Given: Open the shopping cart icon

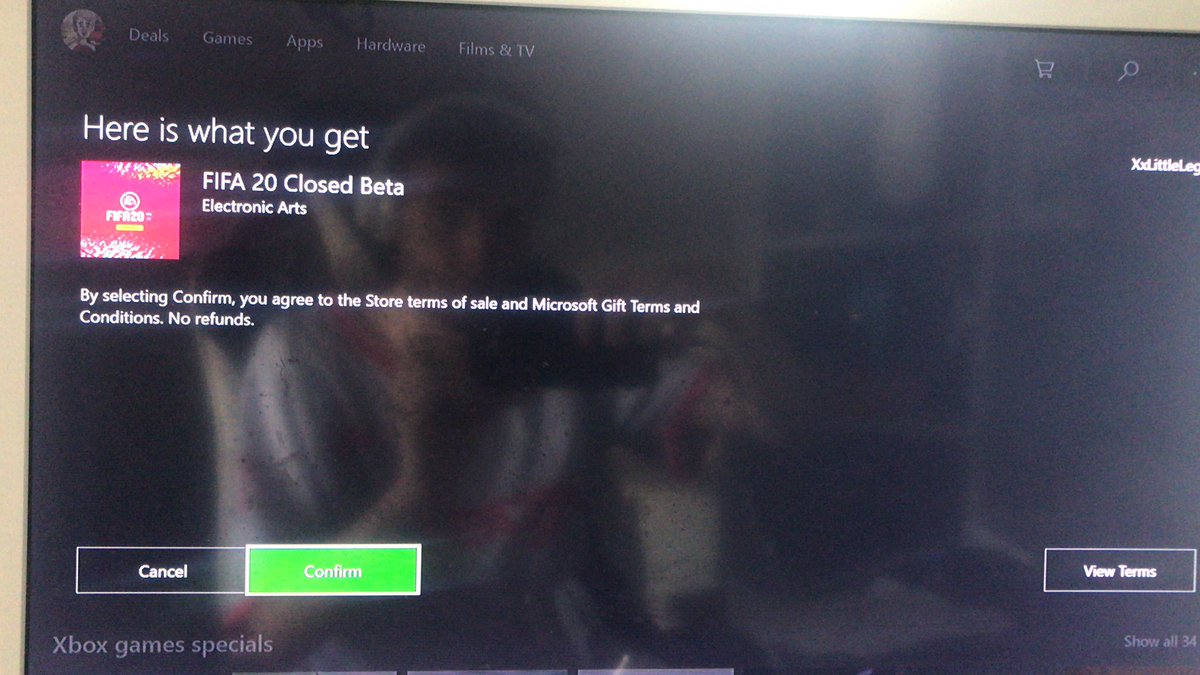Looking at the screenshot, I should [1045, 69].
